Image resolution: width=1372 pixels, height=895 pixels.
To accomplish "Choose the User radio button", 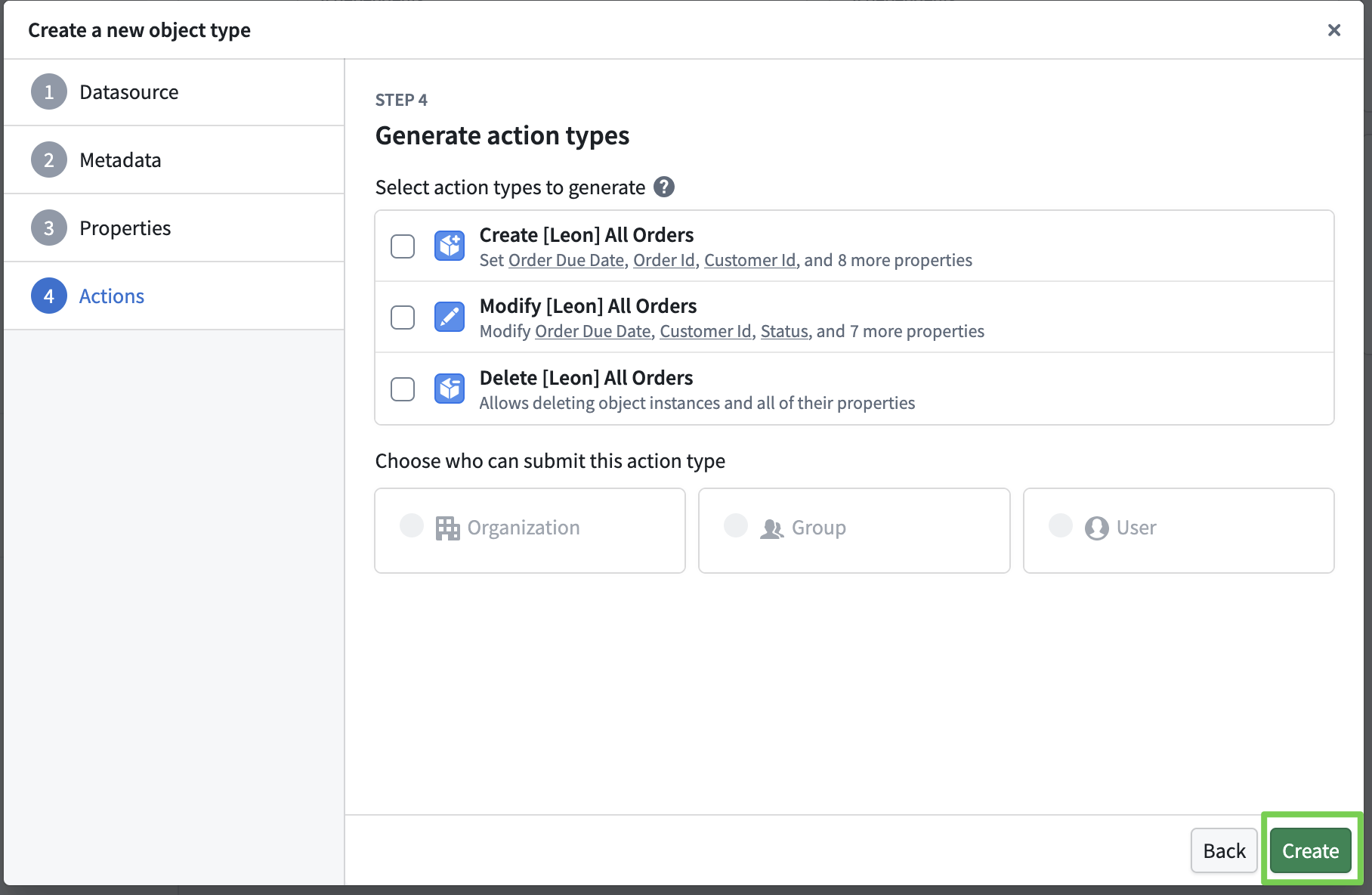I will tap(1060, 525).
